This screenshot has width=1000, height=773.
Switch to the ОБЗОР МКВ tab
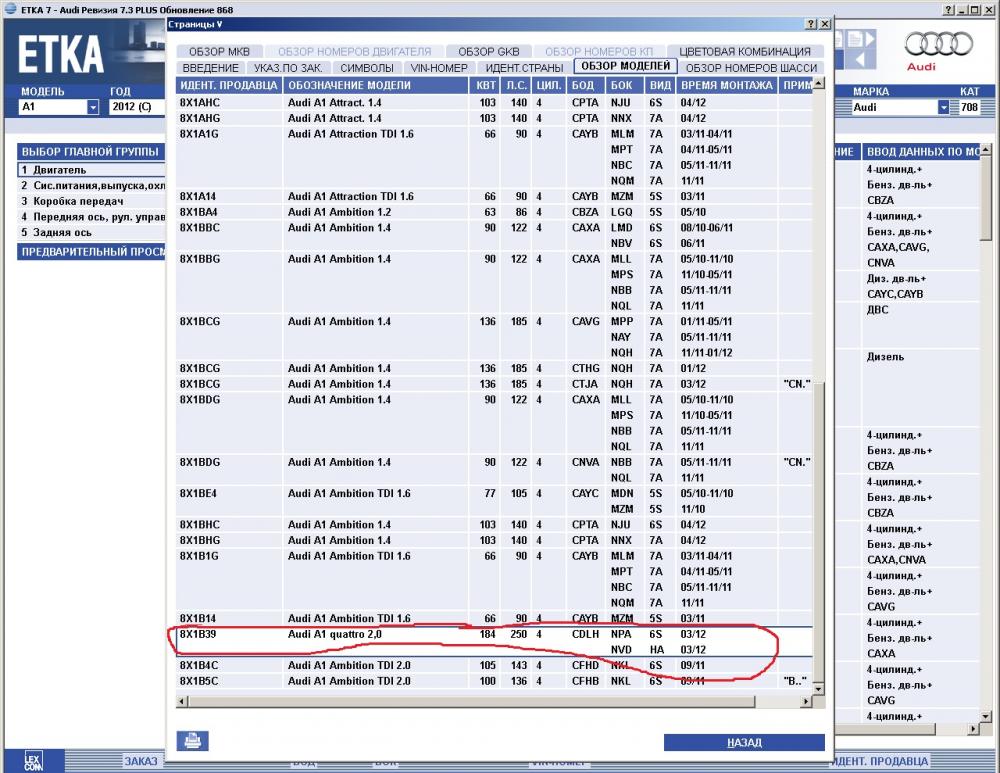click(x=219, y=52)
